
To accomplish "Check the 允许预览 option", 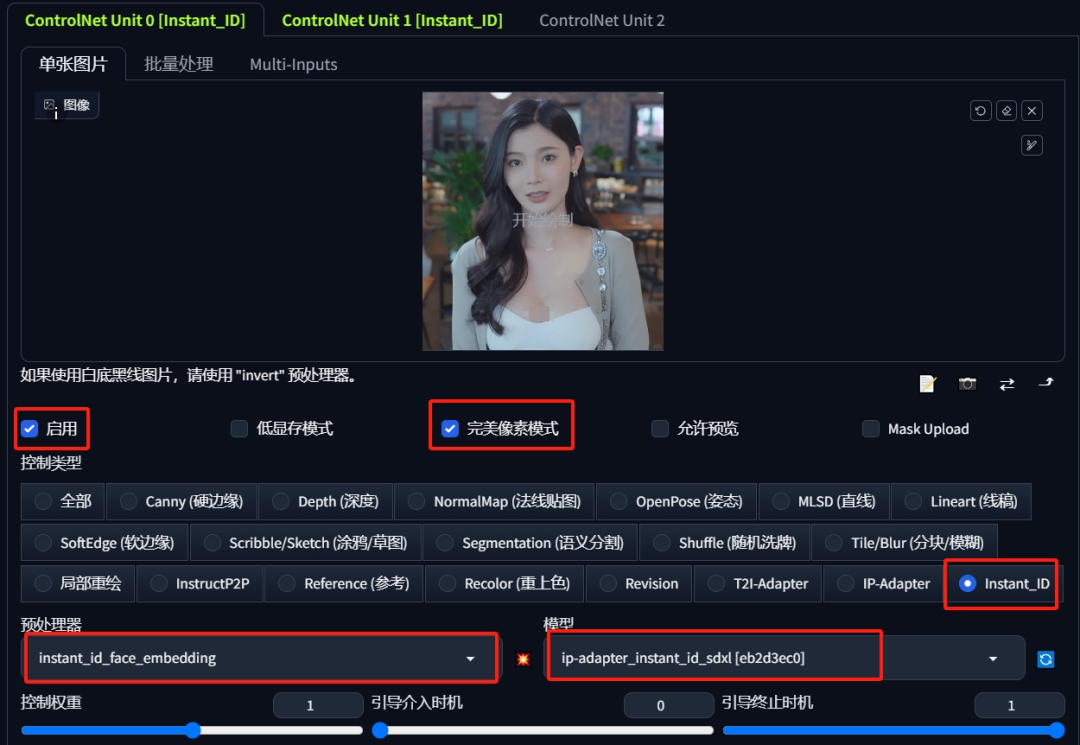I will pyautogui.click(x=660, y=429).
